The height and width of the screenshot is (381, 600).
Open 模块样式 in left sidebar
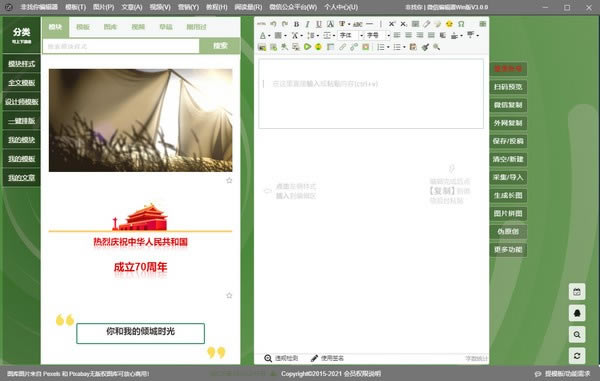pos(21,64)
